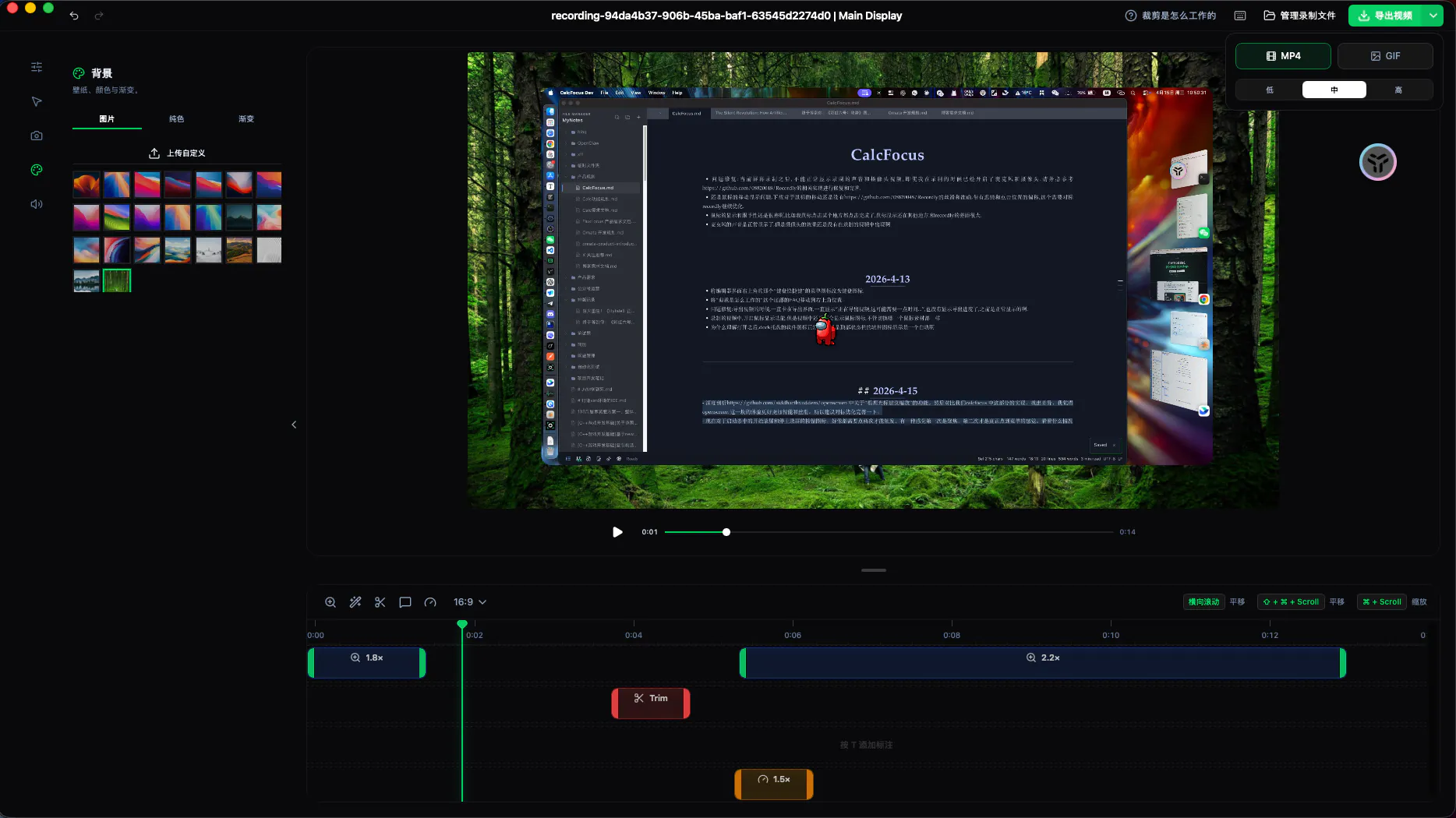Image resolution: width=1456 pixels, height=818 pixels.
Task: Click the 导出视频 export button
Action: [1385, 16]
